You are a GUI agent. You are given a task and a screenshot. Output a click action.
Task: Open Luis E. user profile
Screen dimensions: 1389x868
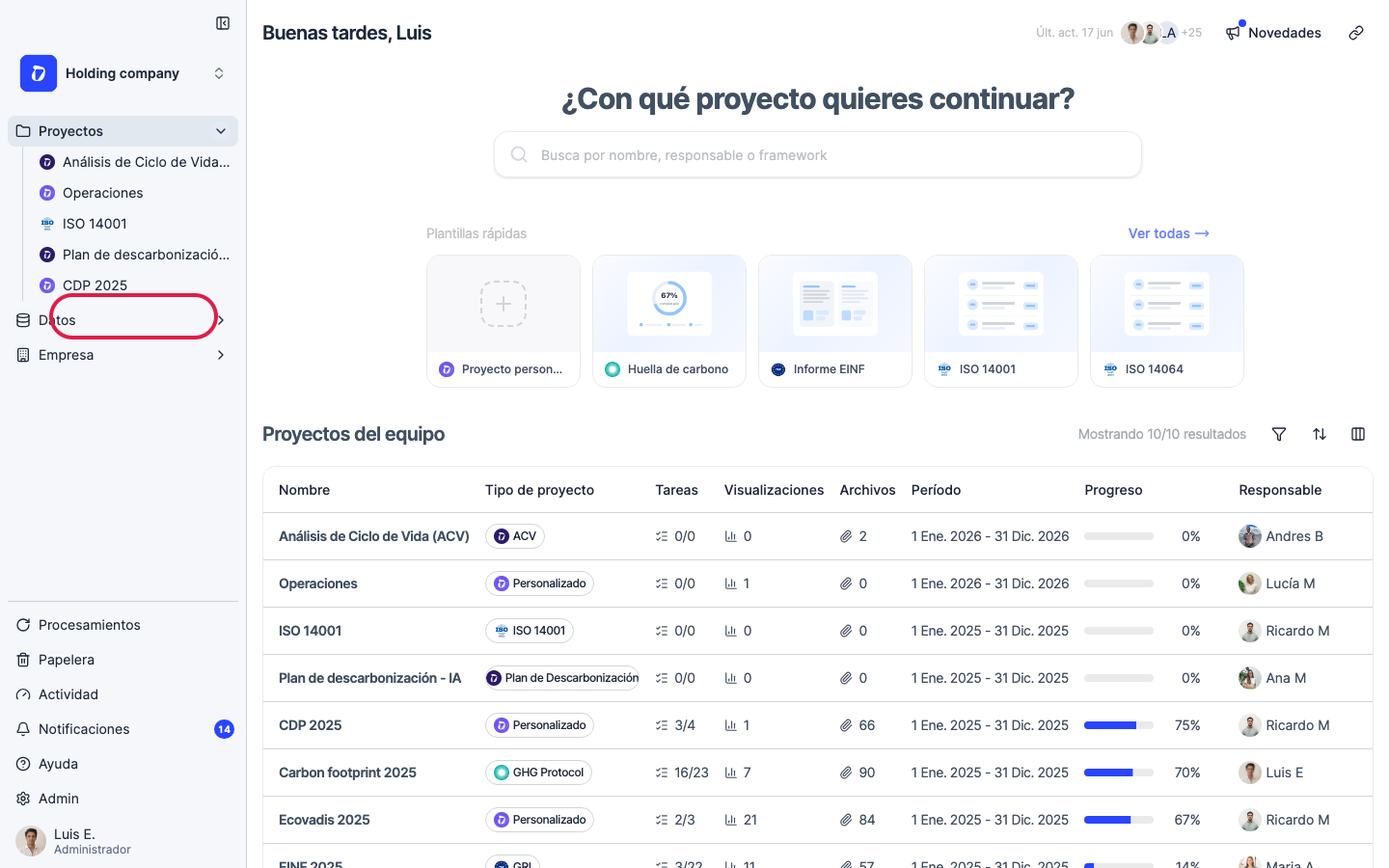click(x=123, y=841)
